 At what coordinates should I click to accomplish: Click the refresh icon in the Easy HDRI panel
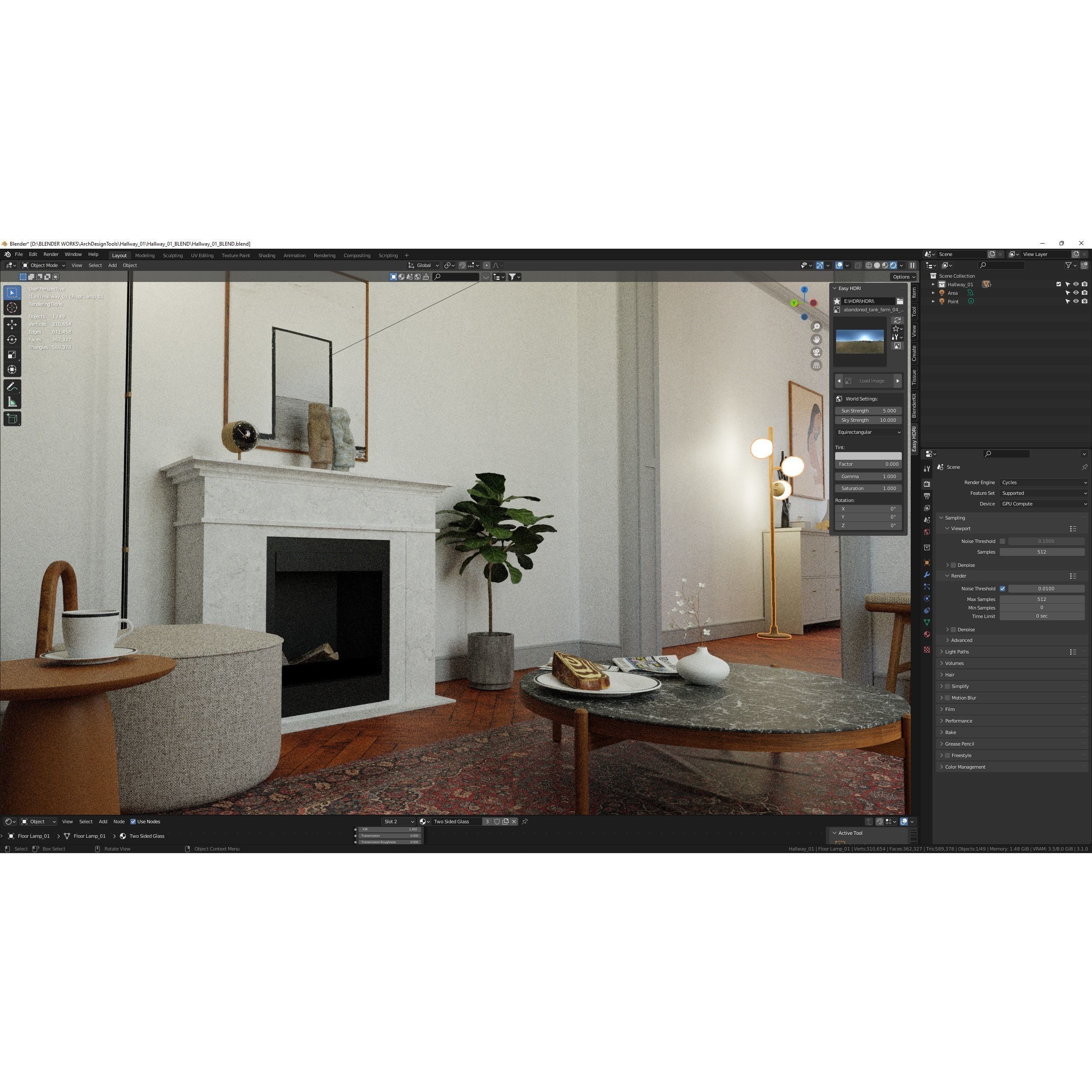[897, 320]
